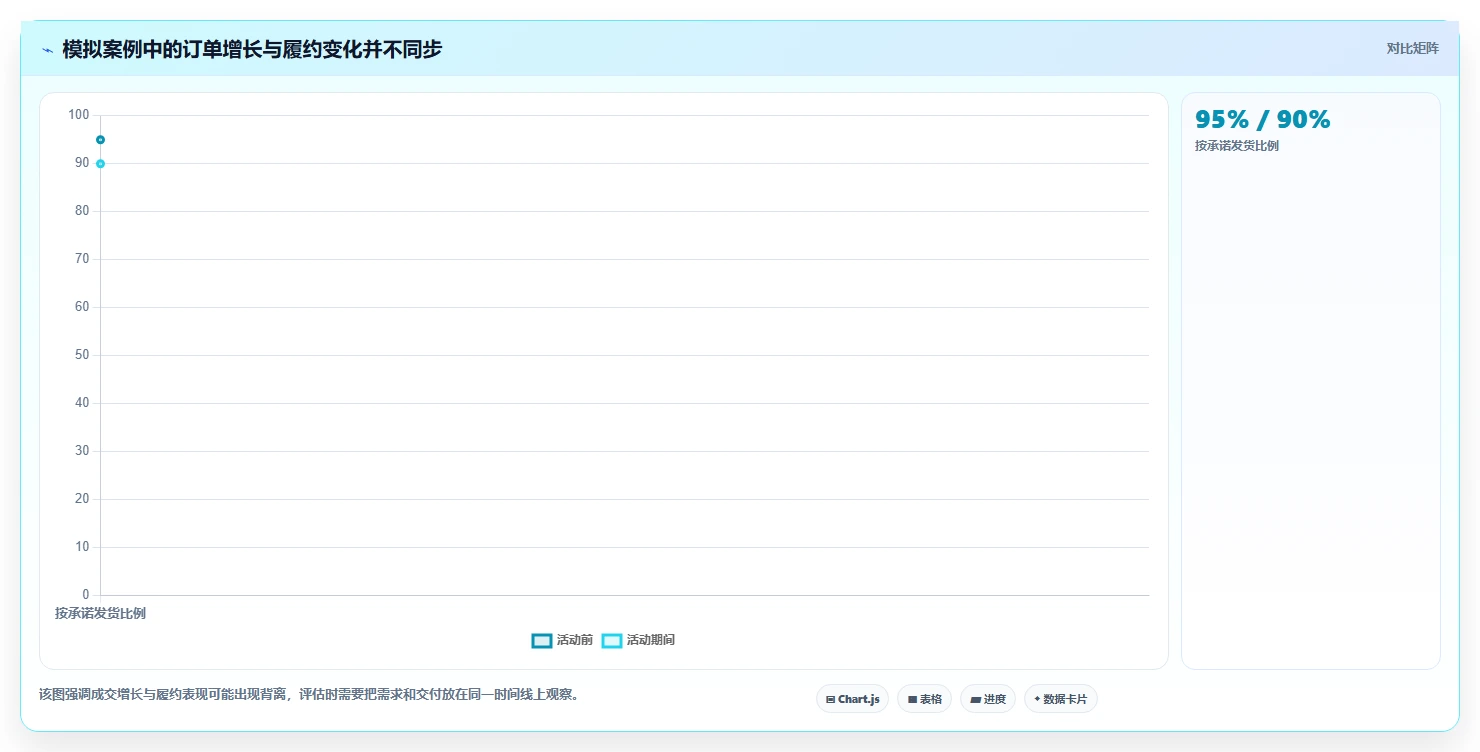Click the 95% / 90% metric value
This screenshot has height=752, width=1480.
coord(1262,120)
